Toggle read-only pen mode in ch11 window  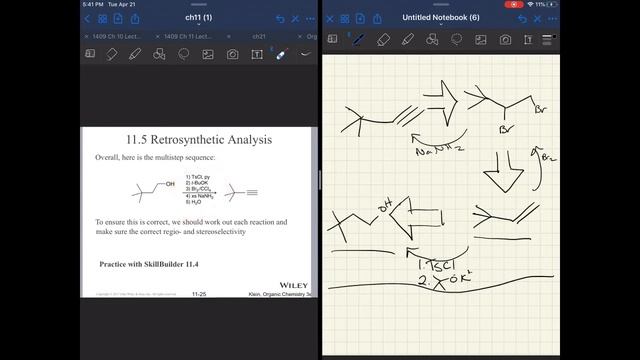pyautogui.click(x=296, y=19)
